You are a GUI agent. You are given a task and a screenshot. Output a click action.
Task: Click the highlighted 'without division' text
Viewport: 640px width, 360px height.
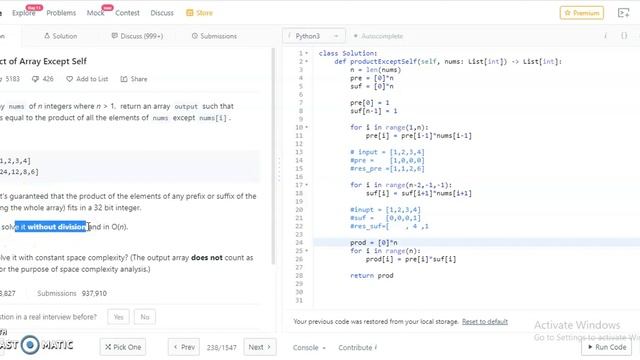[x=56, y=227]
